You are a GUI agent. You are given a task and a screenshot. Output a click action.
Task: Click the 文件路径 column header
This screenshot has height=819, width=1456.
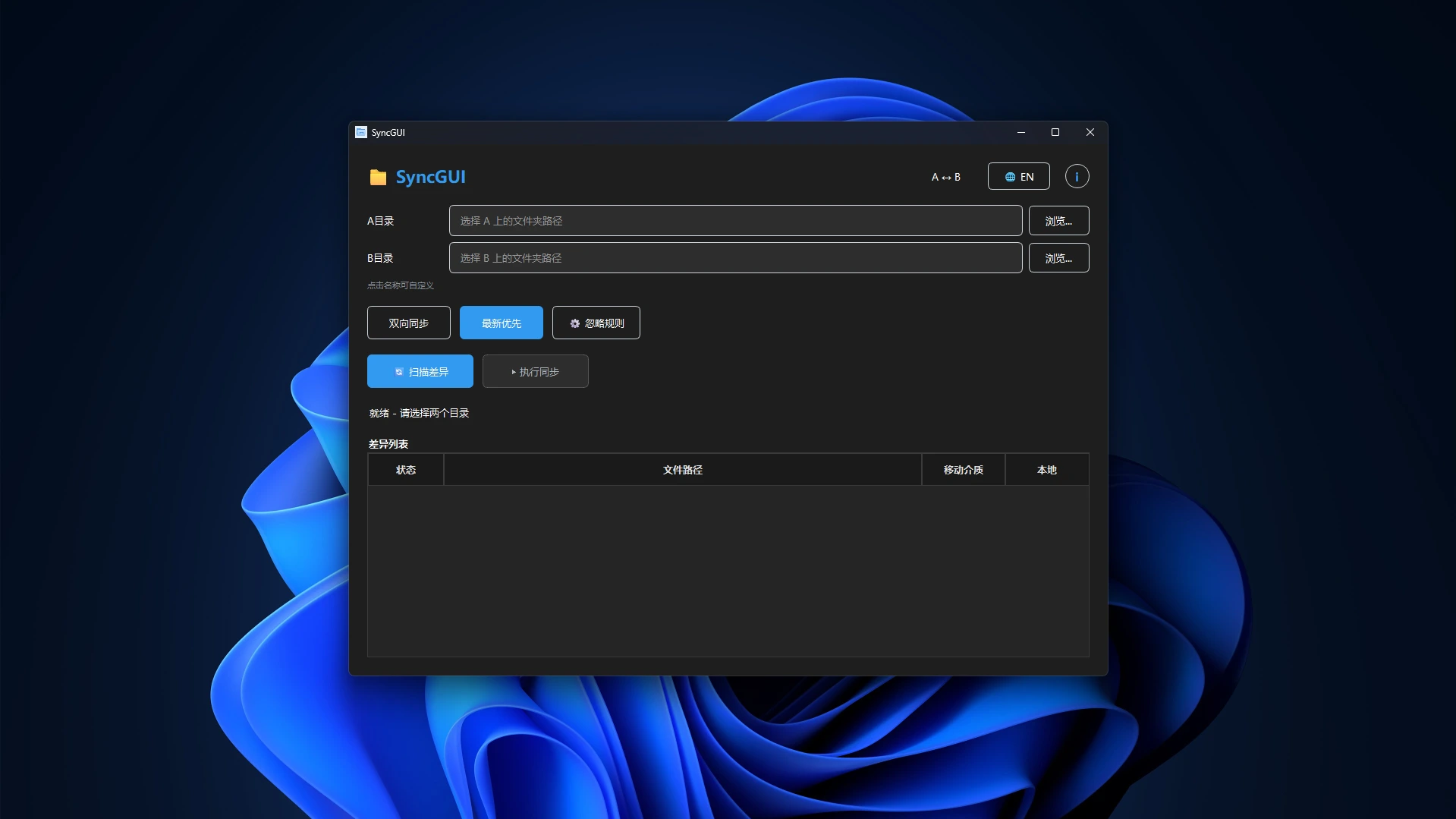683,470
